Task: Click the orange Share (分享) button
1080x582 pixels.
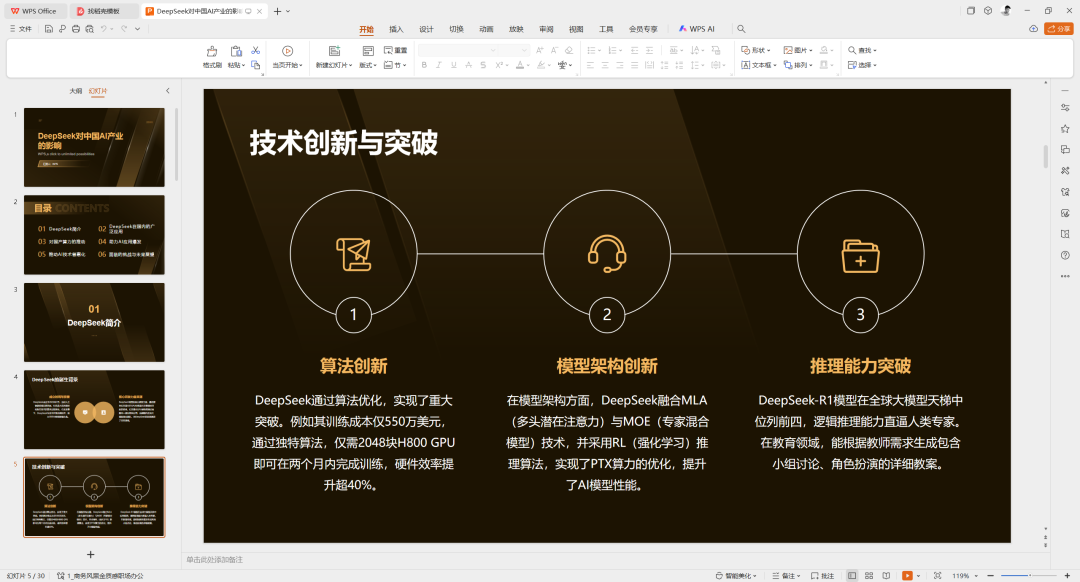Action: pyautogui.click(x=1059, y=29)
